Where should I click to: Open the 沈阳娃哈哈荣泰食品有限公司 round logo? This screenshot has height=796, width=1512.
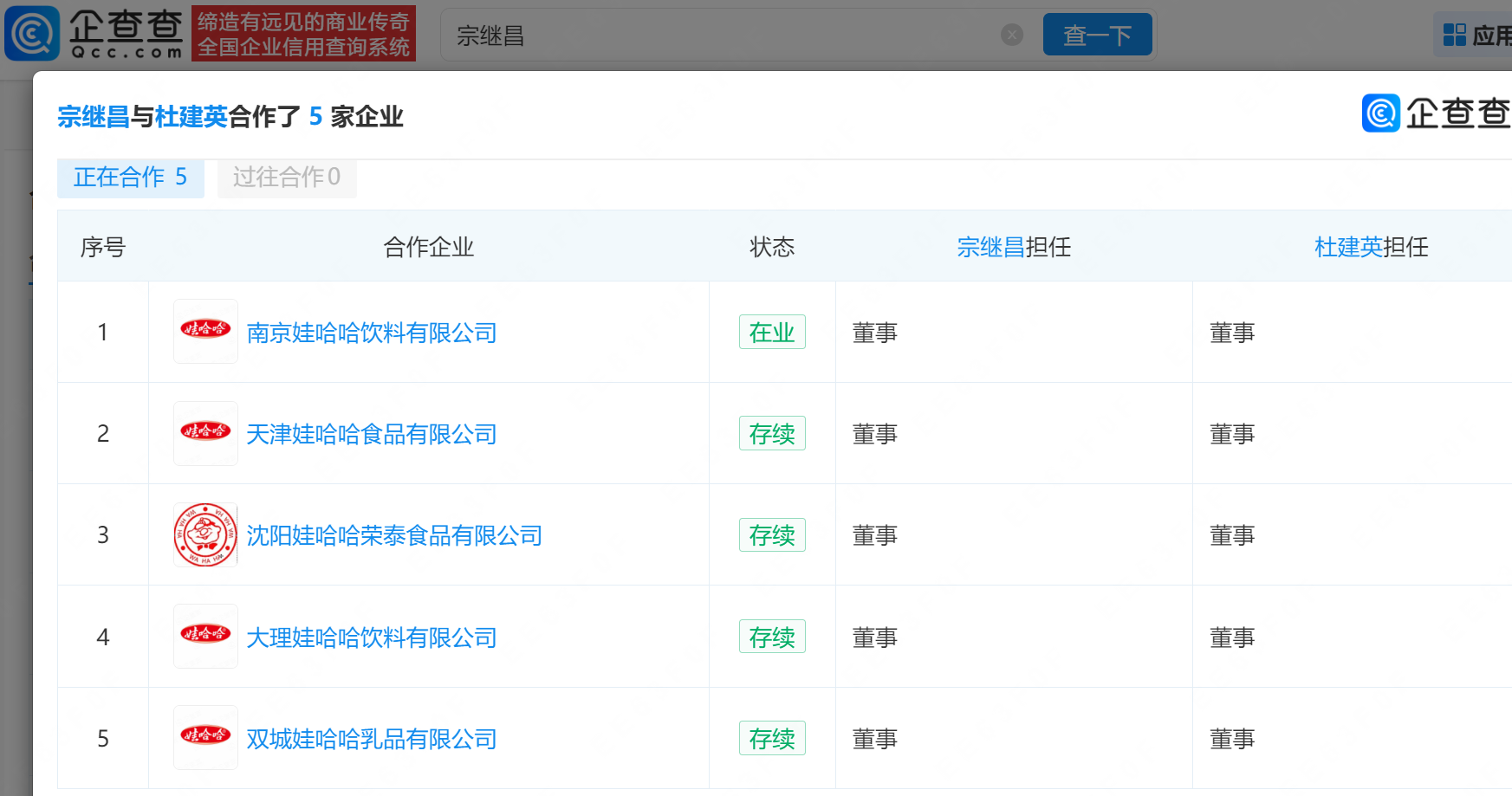click(x=205, y=534)
